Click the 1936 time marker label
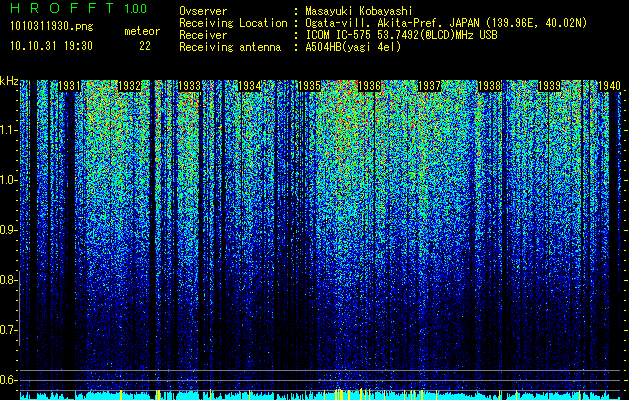The image size is (629, 400). click(x=369, y=86)
